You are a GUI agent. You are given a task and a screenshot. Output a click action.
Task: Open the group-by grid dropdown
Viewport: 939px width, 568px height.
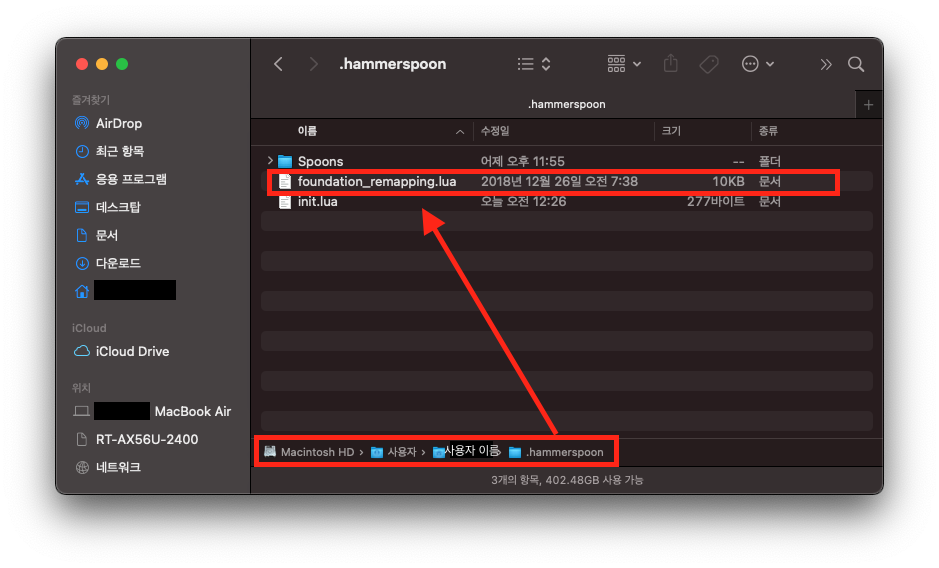point(624,64)
